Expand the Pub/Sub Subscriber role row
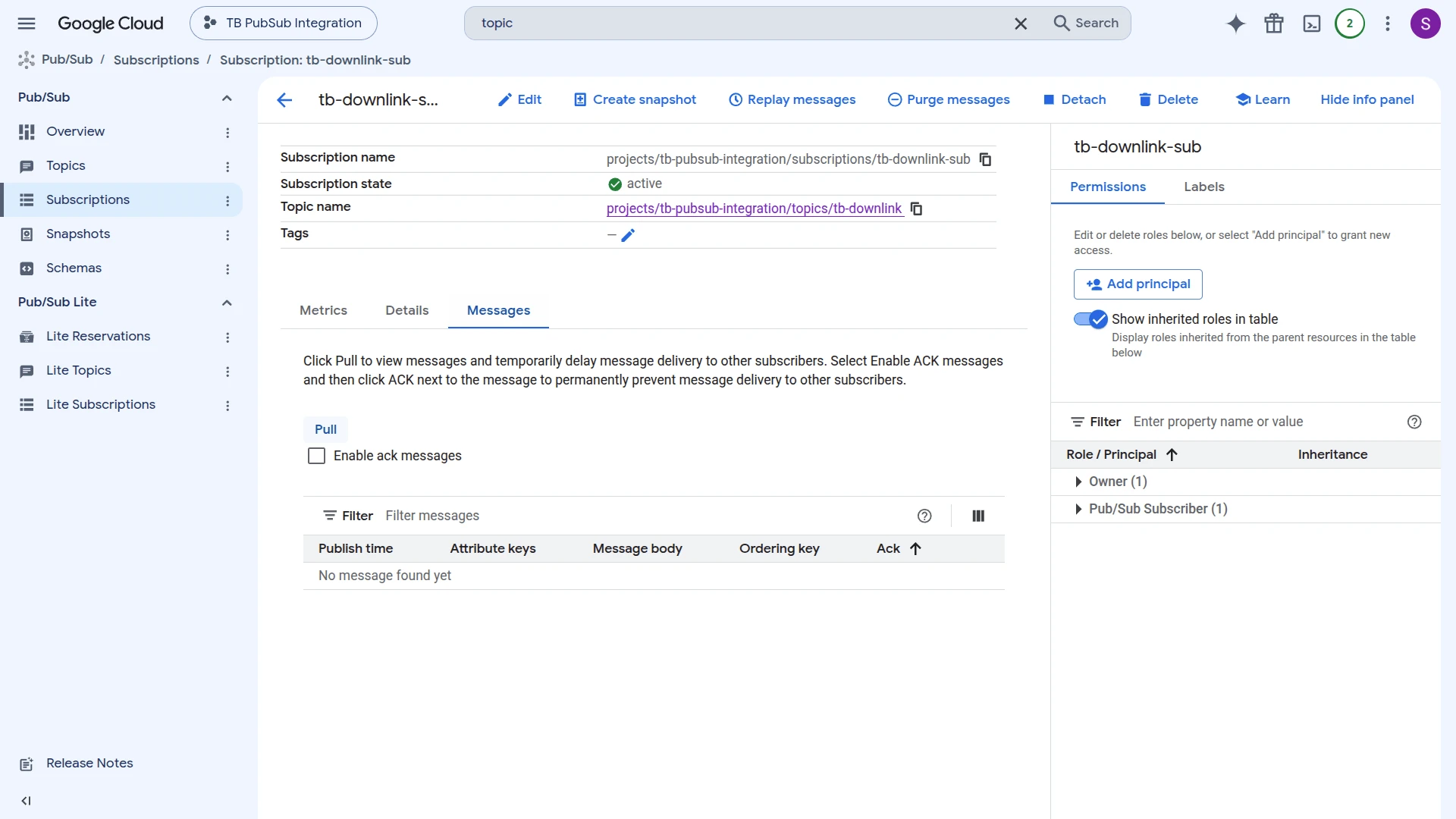Image resolution: width=1456 pixels, height=819 pixels. click(x=1078, y=509)
